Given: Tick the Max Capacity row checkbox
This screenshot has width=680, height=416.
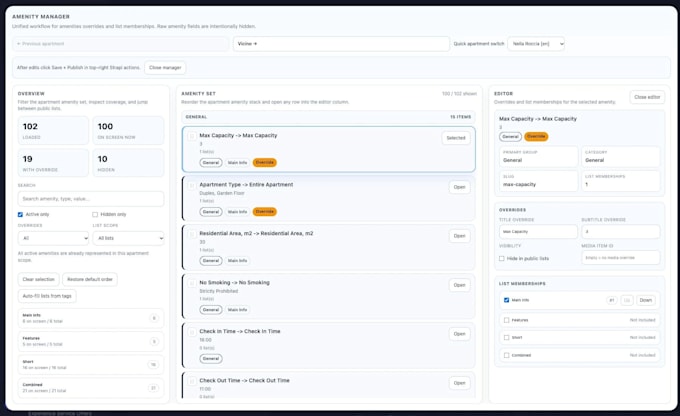Looking at the screenshot, I should pos(191,136).
